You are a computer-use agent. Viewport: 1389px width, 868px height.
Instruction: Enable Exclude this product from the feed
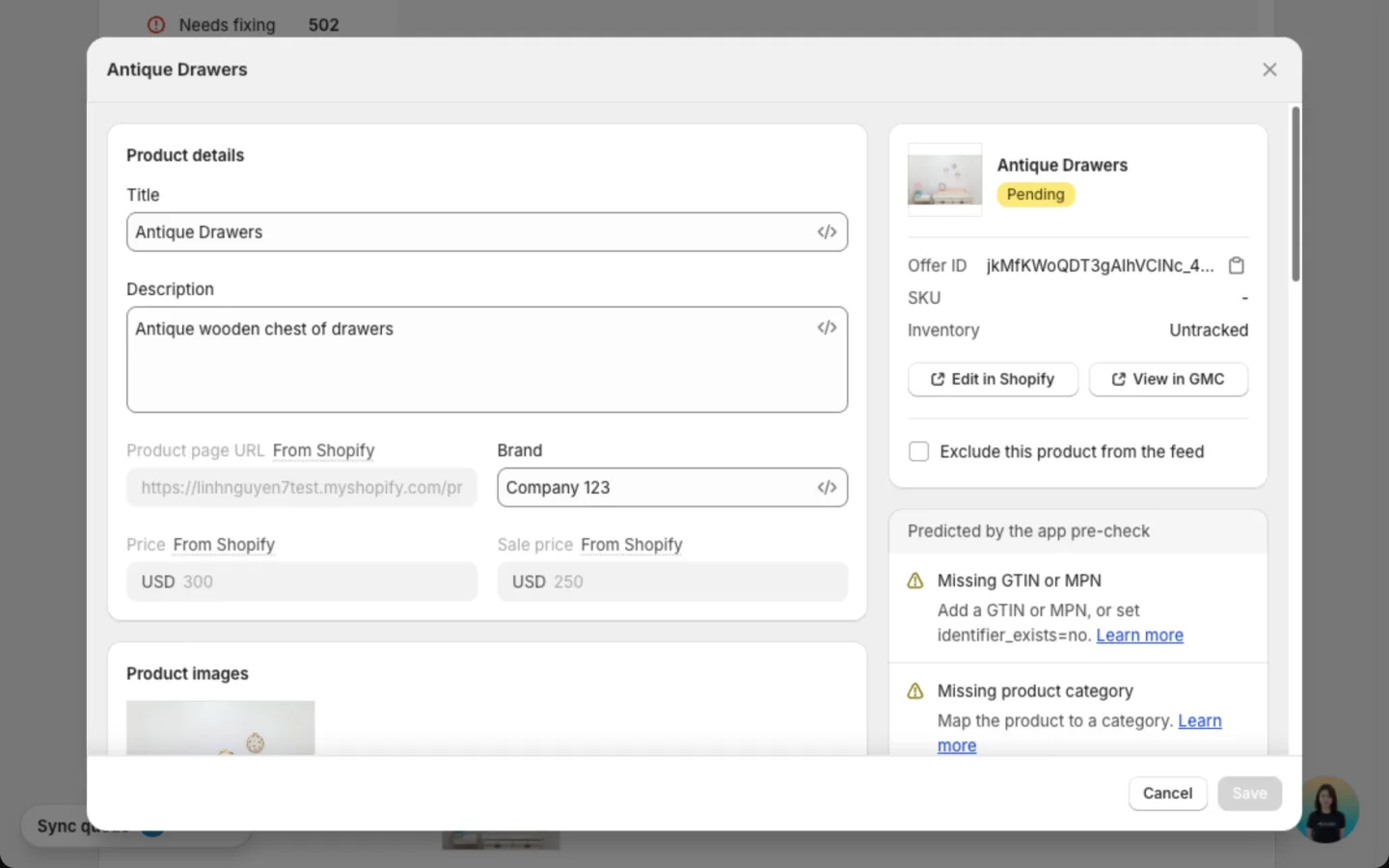point(919,451)
